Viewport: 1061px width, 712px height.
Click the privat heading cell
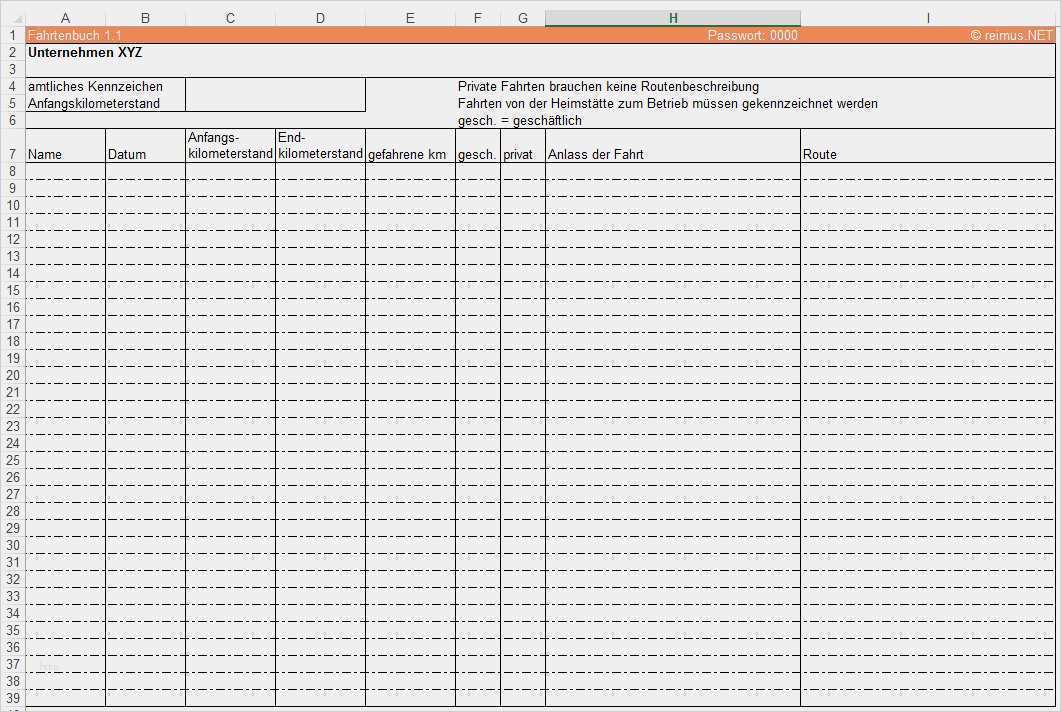click(522, 154)
